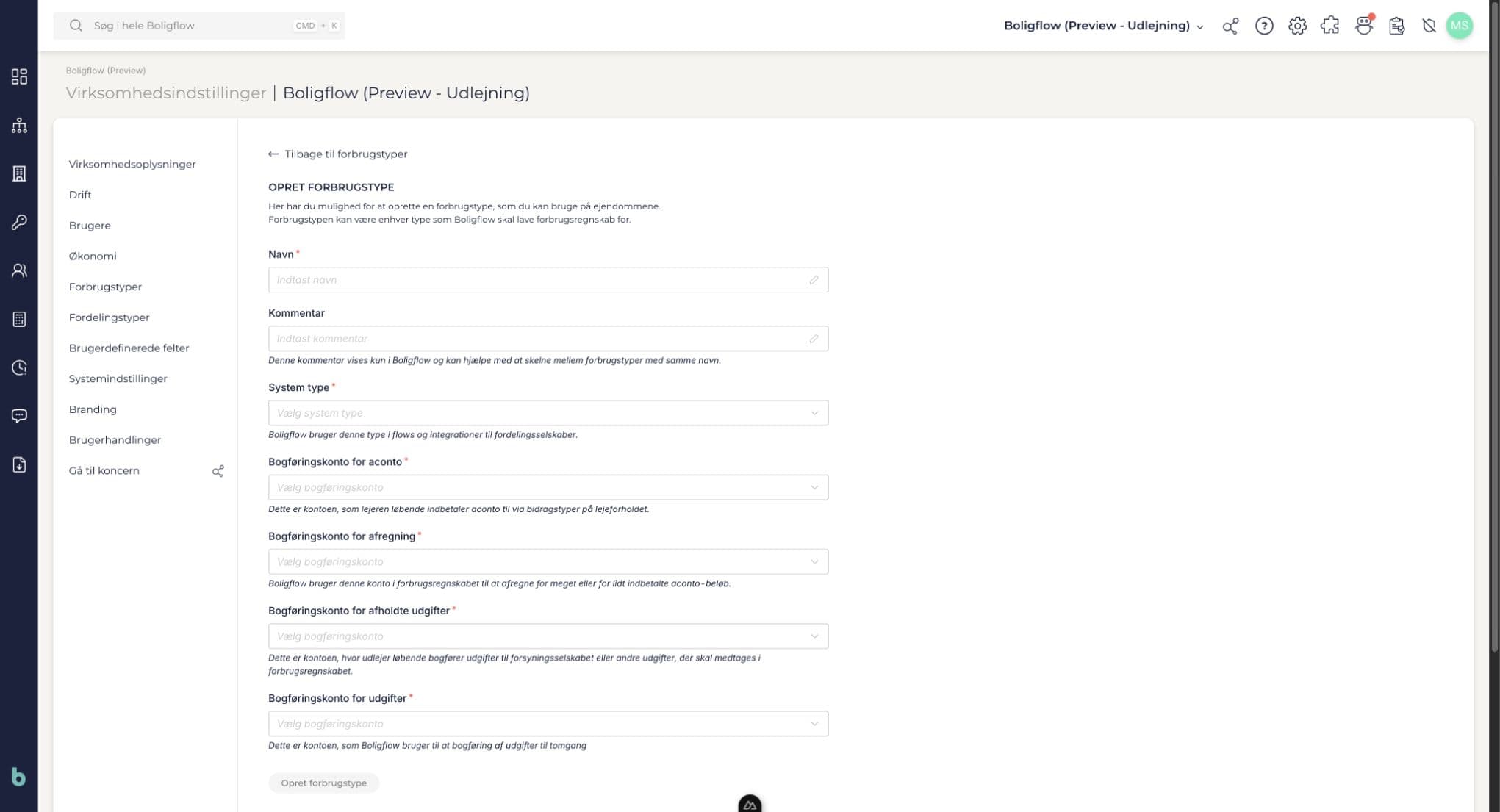Open the Bogføringskonto for aconto dropdown
This screenshot has height=812, width=1500.
coord(548,487)
